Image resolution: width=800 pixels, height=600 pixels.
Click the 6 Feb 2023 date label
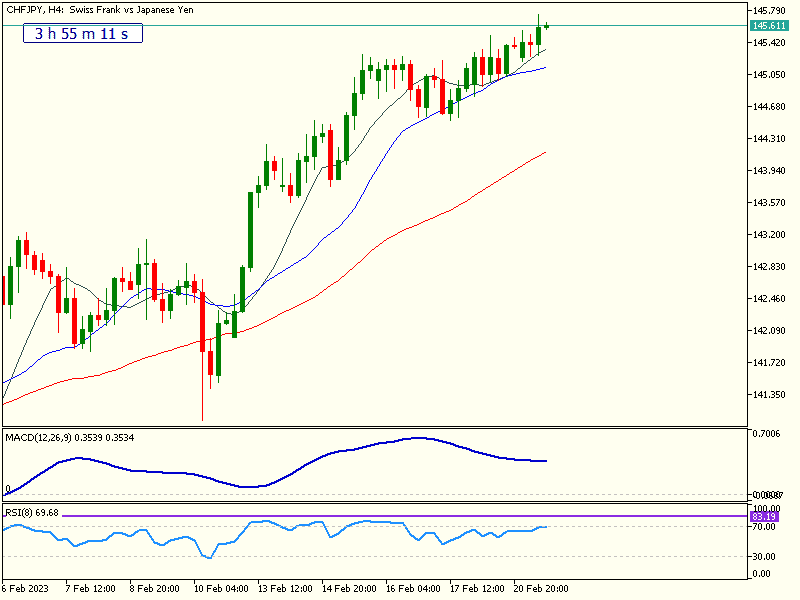click(25, 589)
